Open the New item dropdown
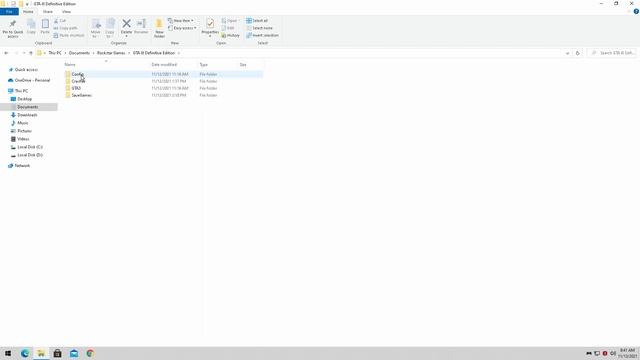640x360 pixels. coord(181,20)
